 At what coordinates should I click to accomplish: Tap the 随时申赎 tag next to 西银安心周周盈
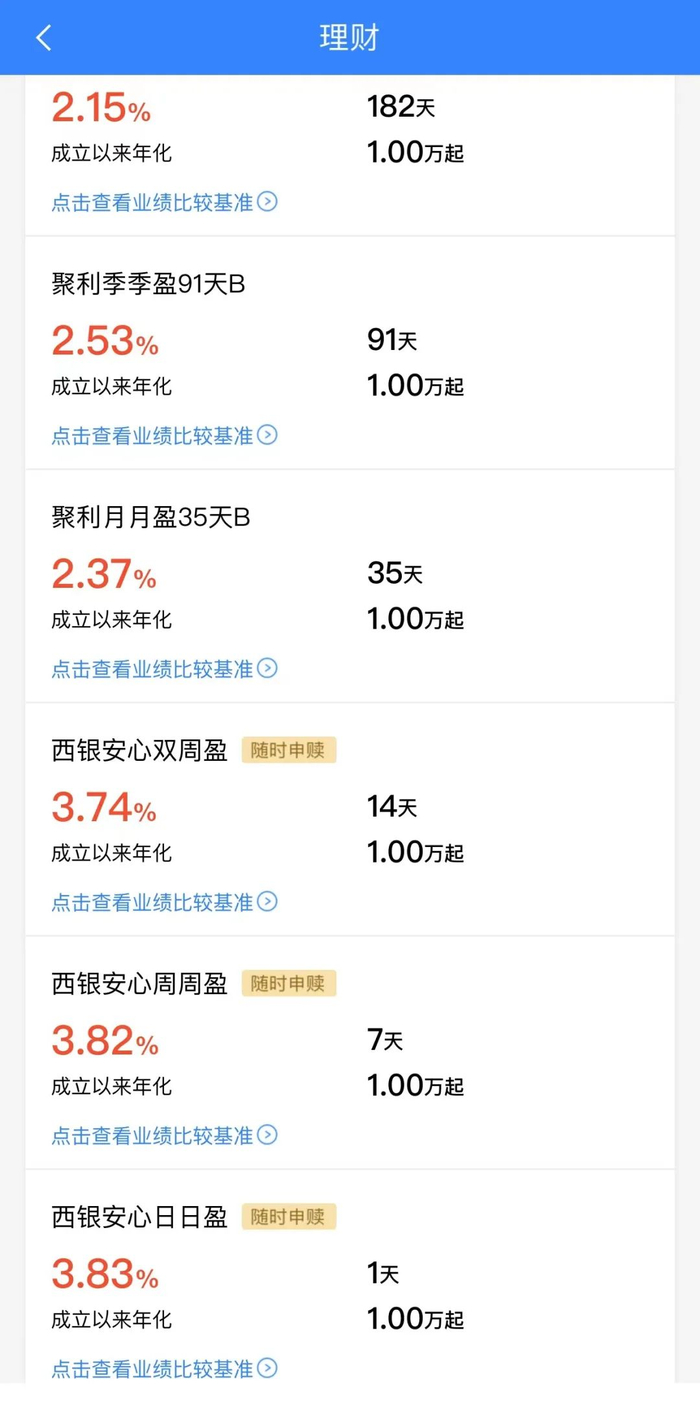[289, 984]
